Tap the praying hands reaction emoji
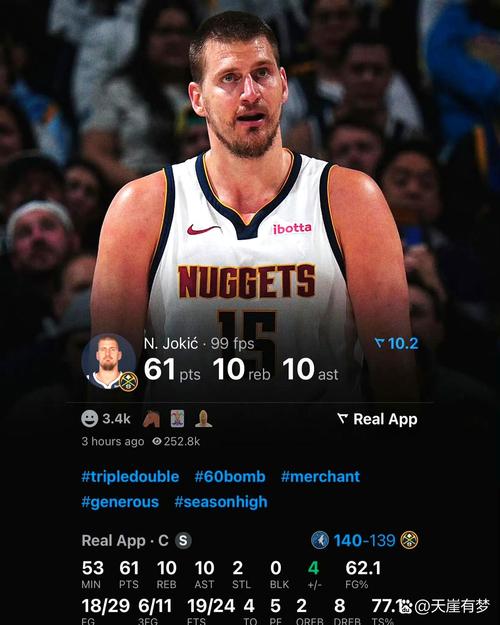This screenshot has width=500, height=625. pyautogui.click(x=151, y=419)
